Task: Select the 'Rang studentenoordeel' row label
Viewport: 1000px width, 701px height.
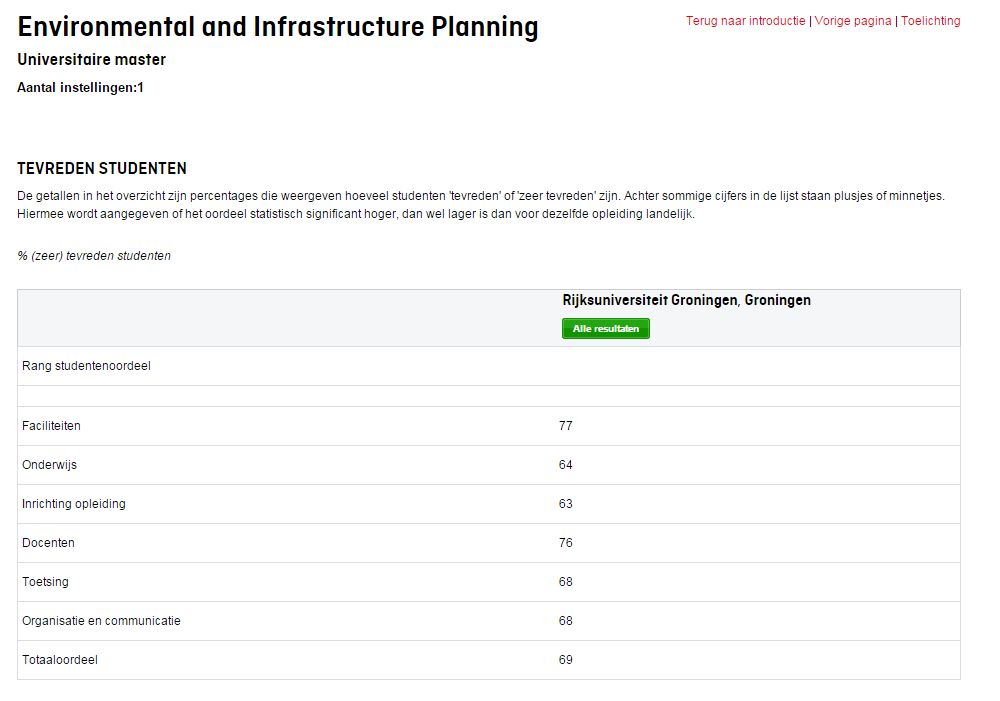Action: [x=86, y=366]
